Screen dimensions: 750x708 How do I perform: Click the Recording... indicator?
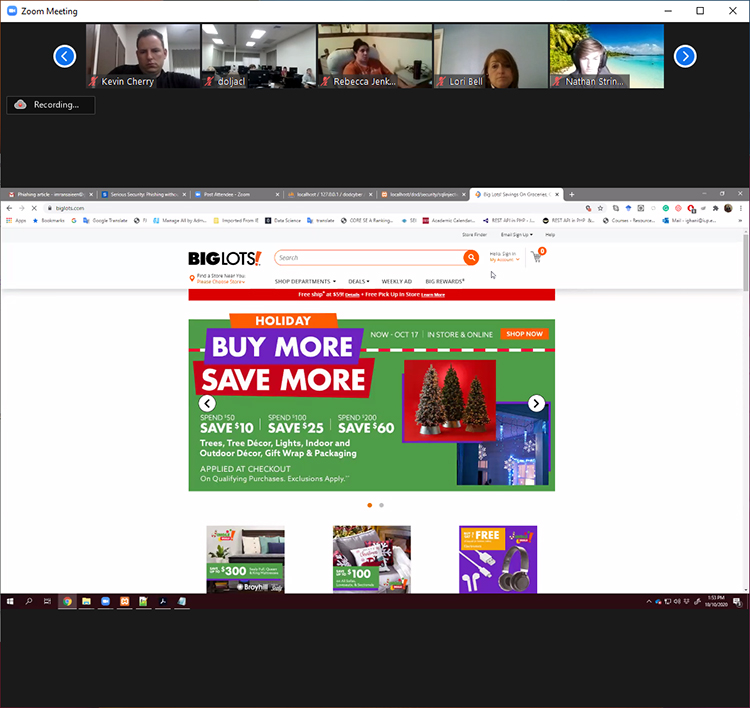click(x=51, y=105)
